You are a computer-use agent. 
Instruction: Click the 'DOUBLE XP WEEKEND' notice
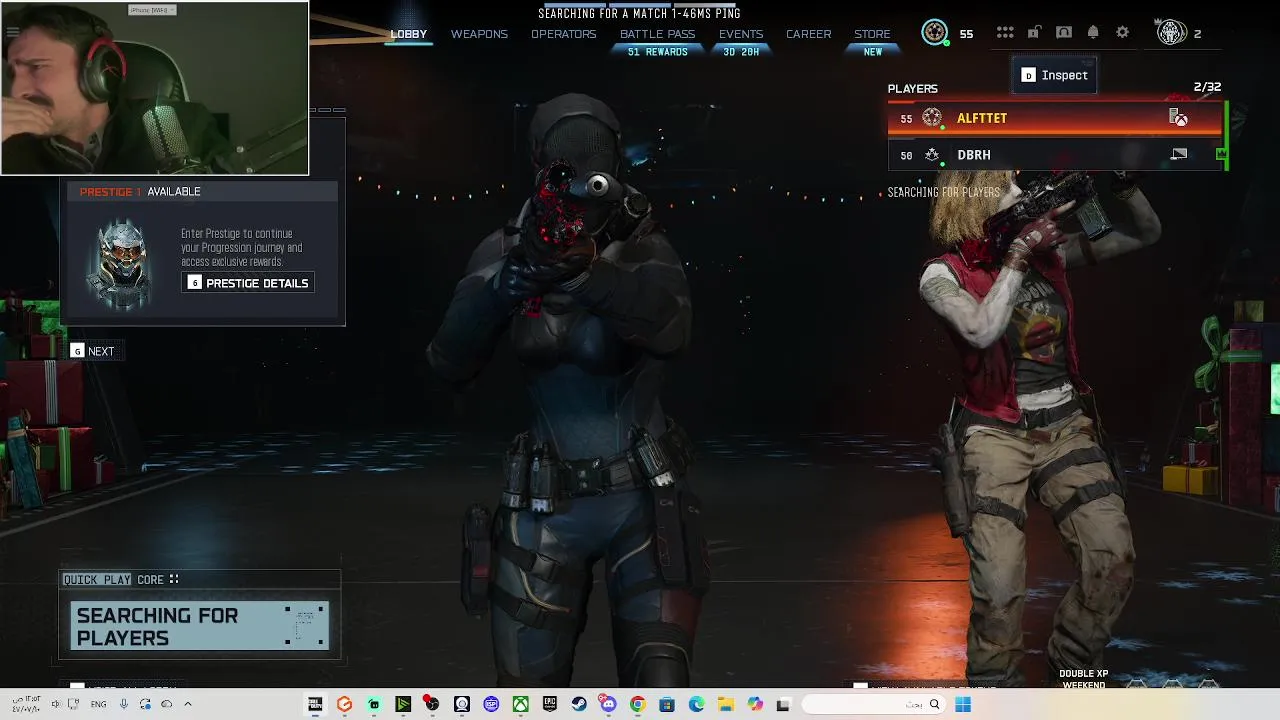coord(1083,679)
